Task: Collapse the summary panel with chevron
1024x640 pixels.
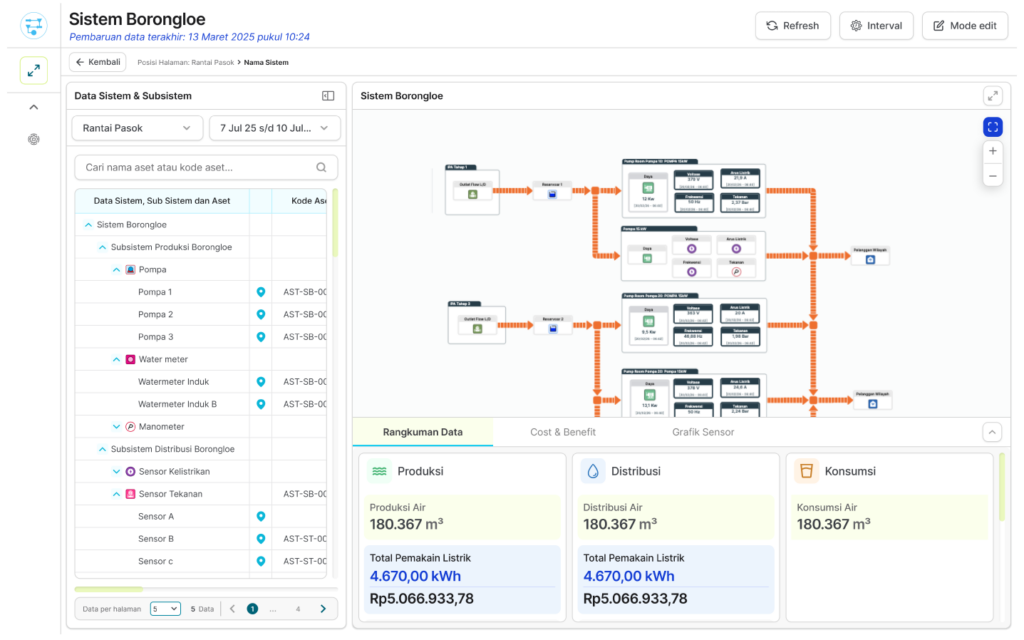Action: click(x=992, y=432)
